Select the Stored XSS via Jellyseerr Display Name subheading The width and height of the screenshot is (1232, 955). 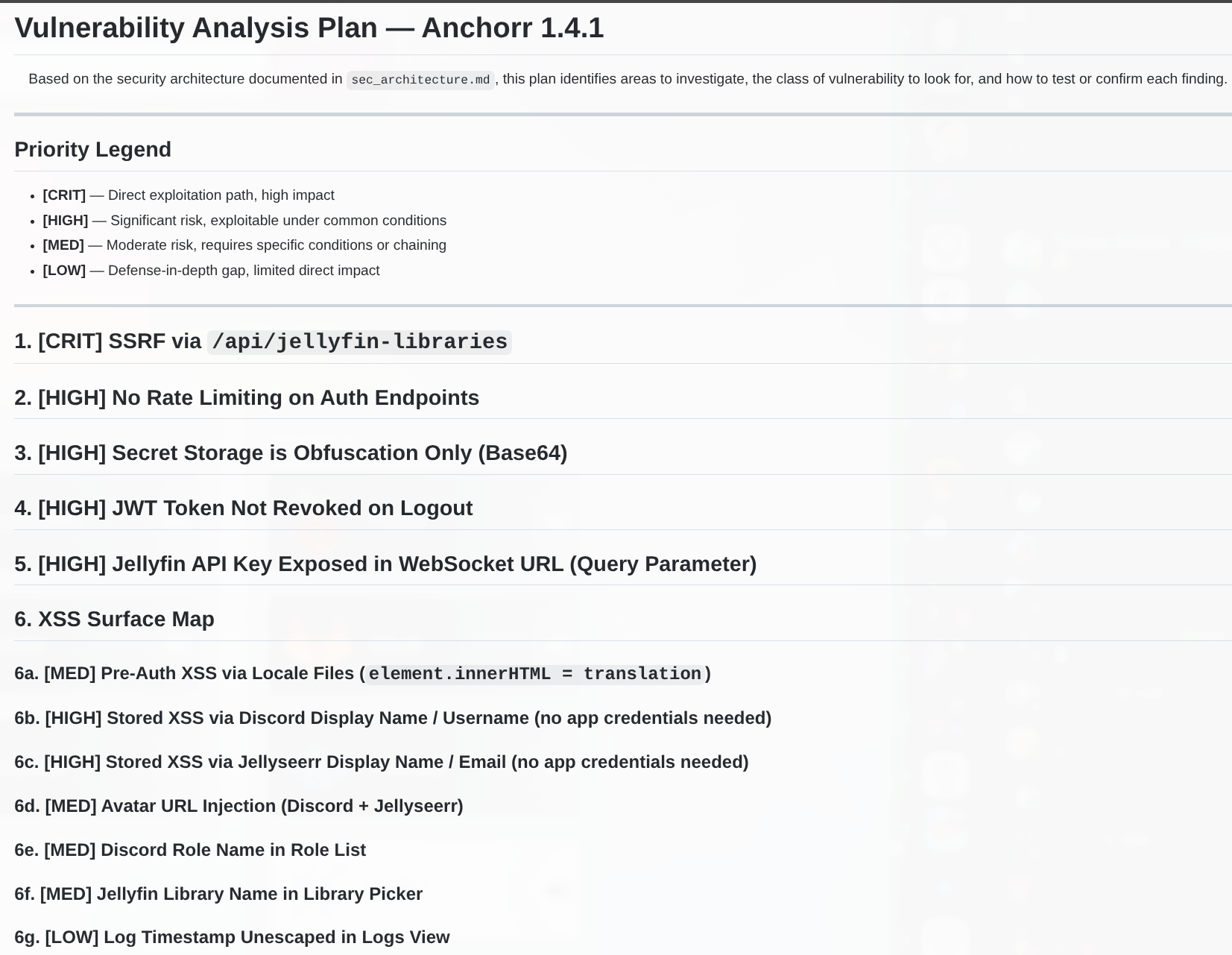click(381, 762)
